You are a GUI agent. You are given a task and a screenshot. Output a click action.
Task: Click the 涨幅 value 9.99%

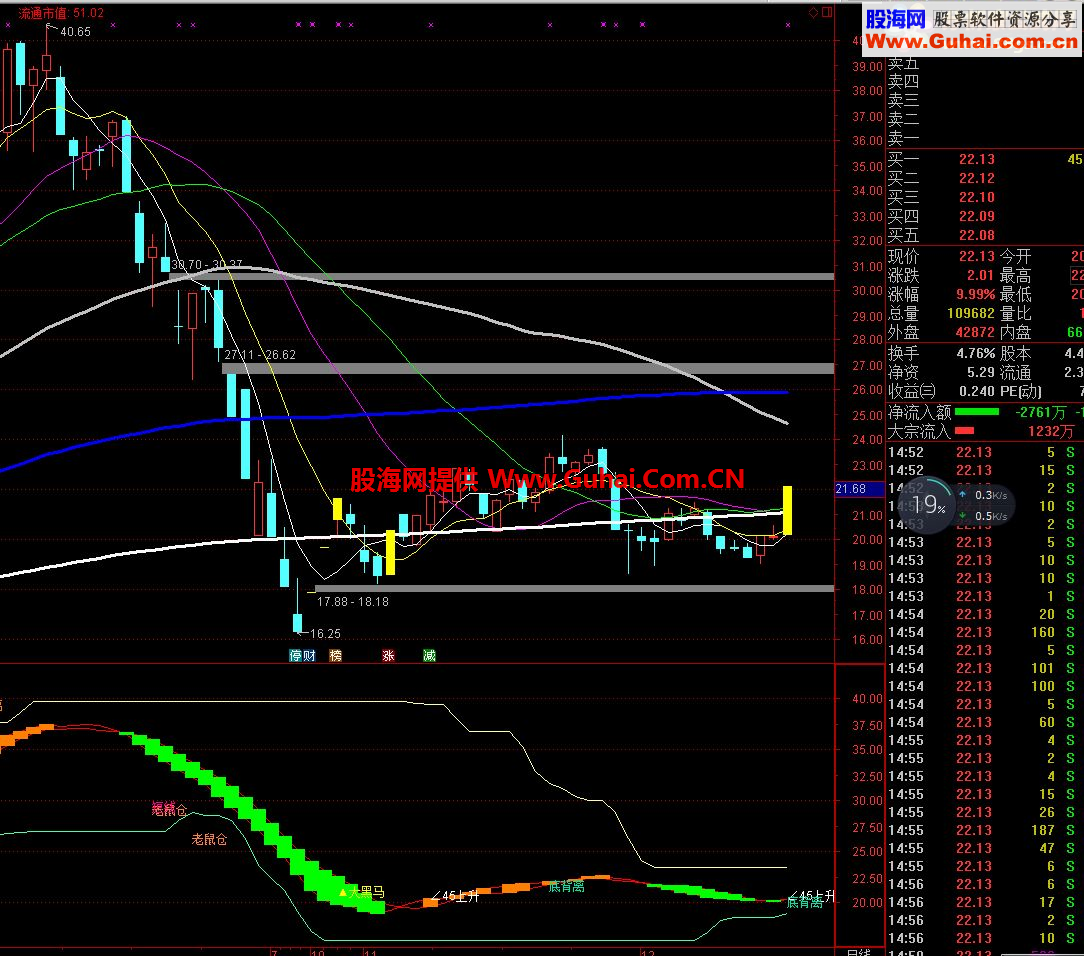(x=975, y=294)
